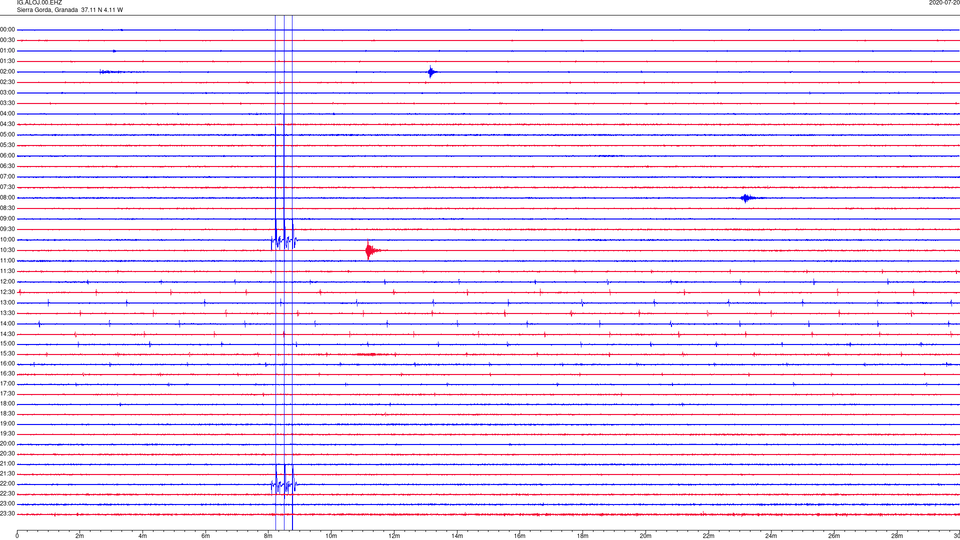Viewport: 960px width, 540px height.
Task: Click the 24m tick label on time axis
Action: (771, 536)
